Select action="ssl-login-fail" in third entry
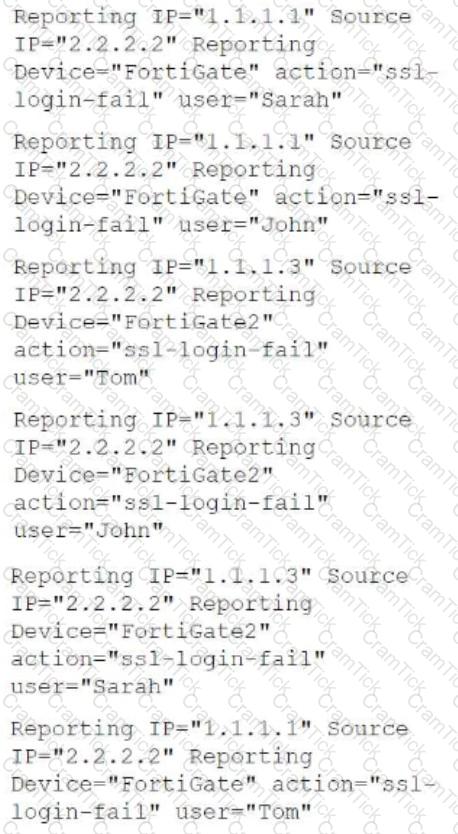 pos(172,350)
